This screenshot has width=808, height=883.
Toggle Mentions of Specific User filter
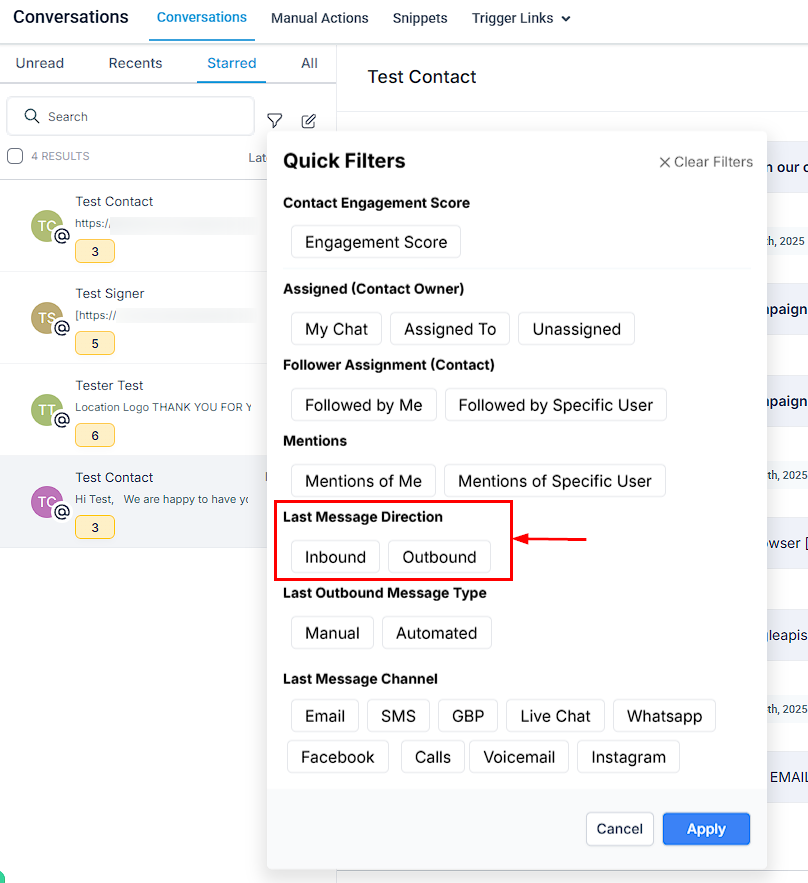pos(555,481)
